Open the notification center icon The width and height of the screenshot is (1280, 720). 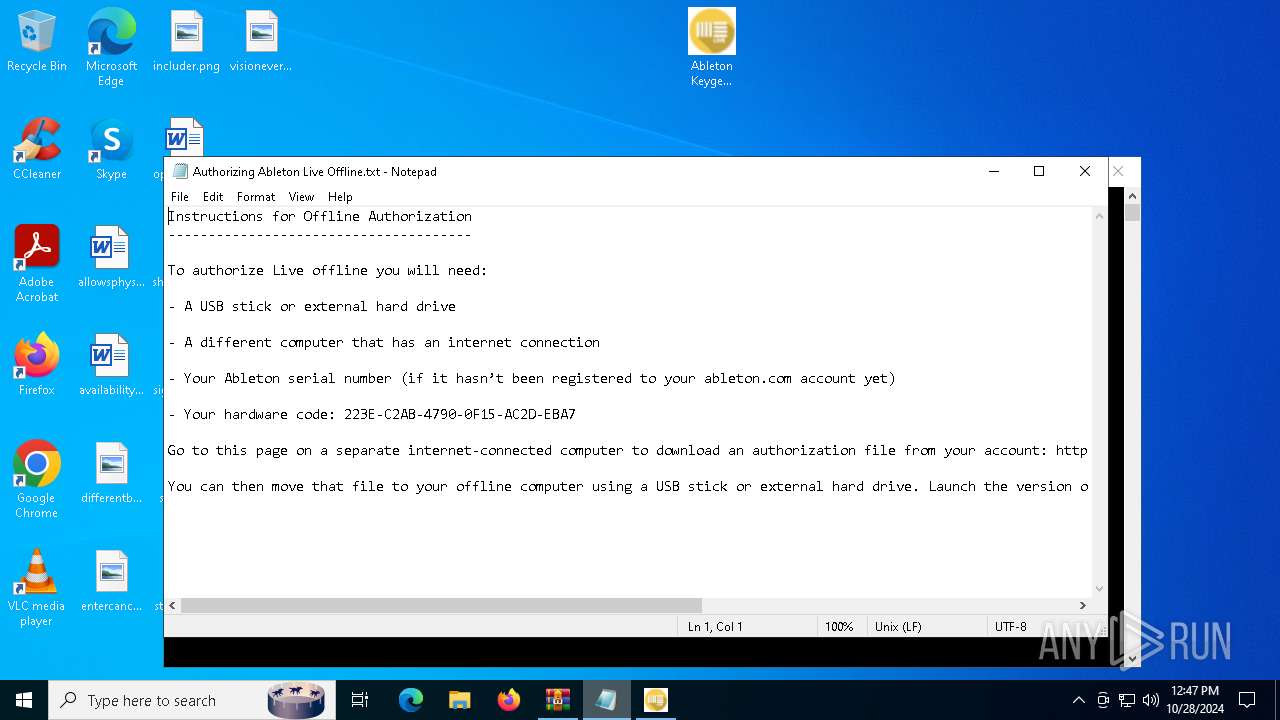[x=1247, y=700]
